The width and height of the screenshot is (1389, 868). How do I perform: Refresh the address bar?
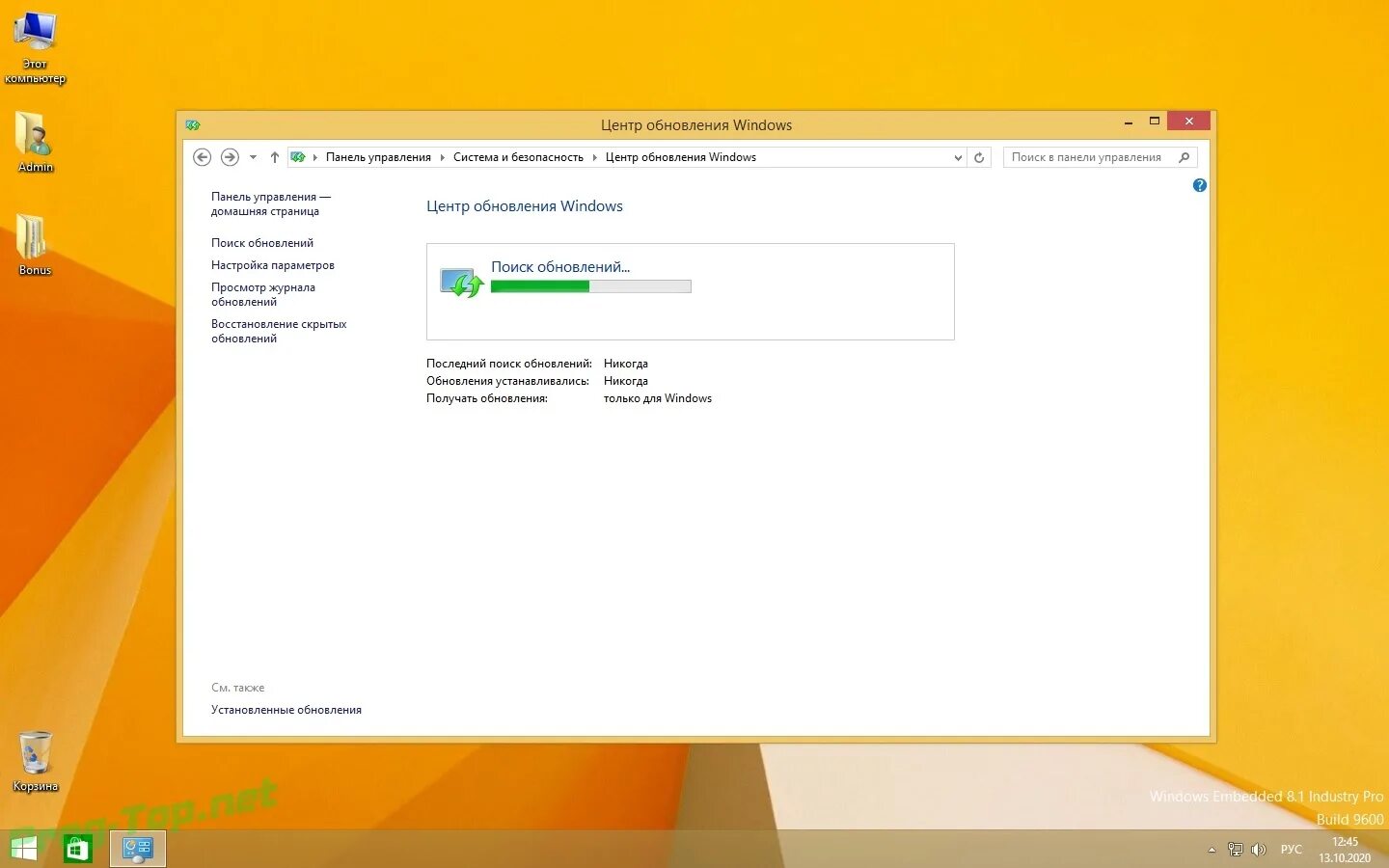(979, 157)
